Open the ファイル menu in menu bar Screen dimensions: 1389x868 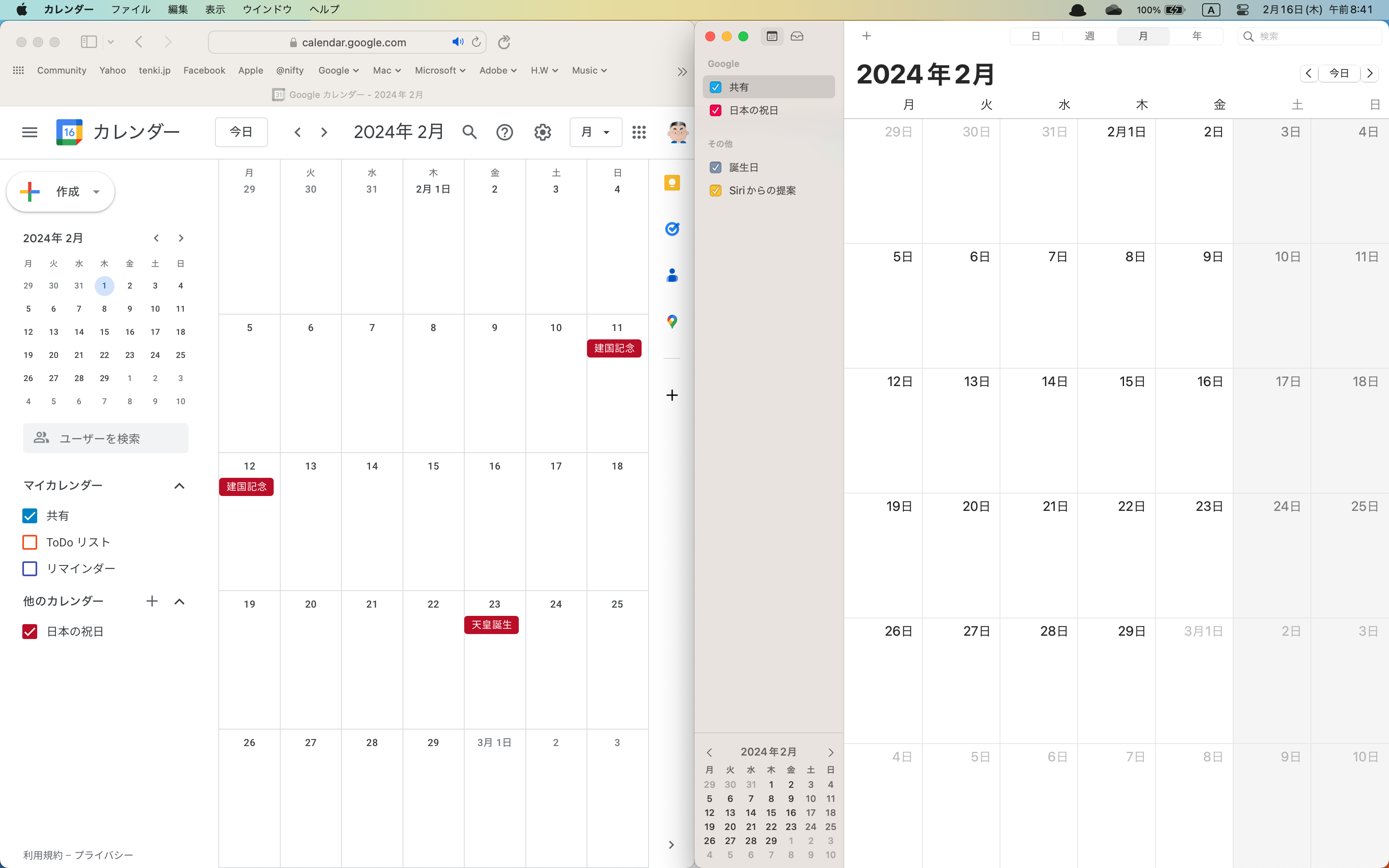tap(130, 9)
